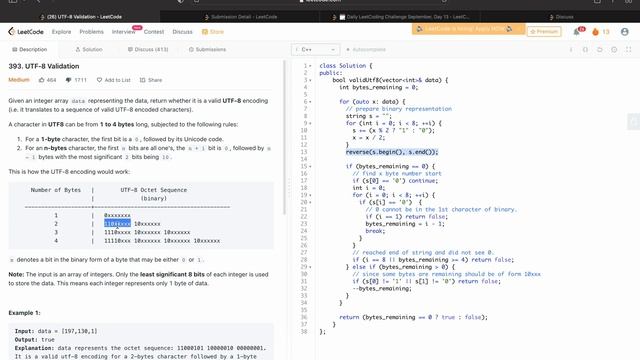
Task: Open the Discuss (413) tab
Action: 147,49
